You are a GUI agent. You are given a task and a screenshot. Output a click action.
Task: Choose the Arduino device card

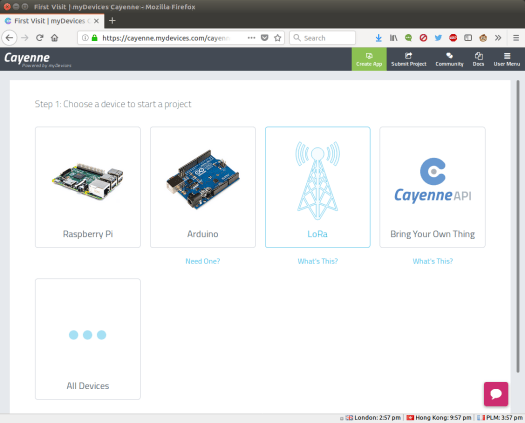pos(203,187)
